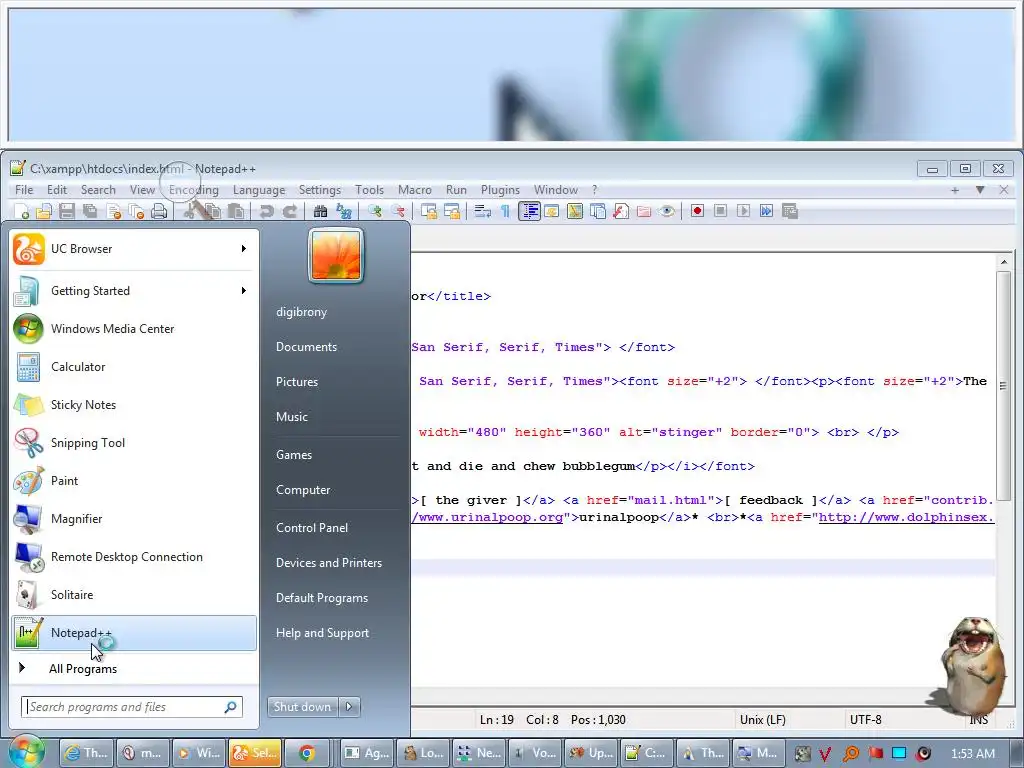
Task: Launch Magnifier from Start menu
Action: [134, 519]
